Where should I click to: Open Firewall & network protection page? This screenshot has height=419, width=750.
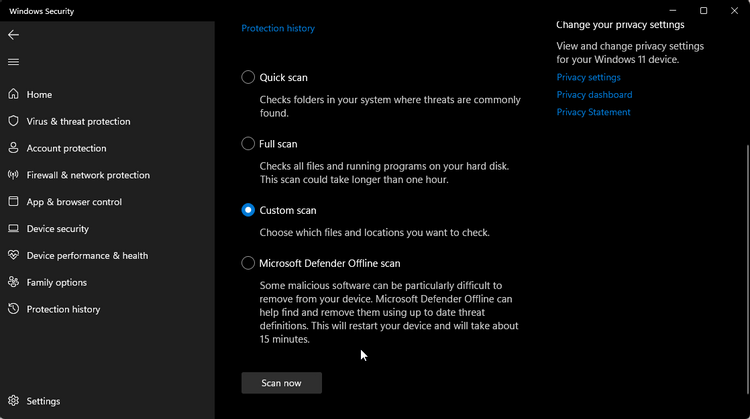tap(88, 175)
